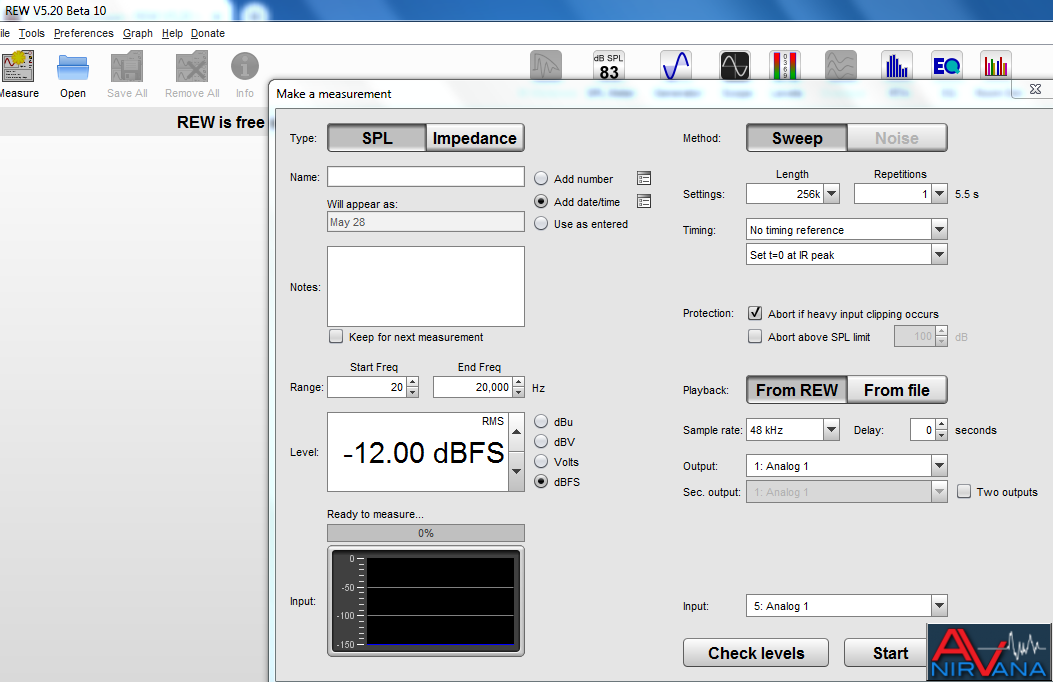The width and height of the screenshot is (1053, 682).
Task: Open the RTA blue bars icon
Action: click(897, 66)
